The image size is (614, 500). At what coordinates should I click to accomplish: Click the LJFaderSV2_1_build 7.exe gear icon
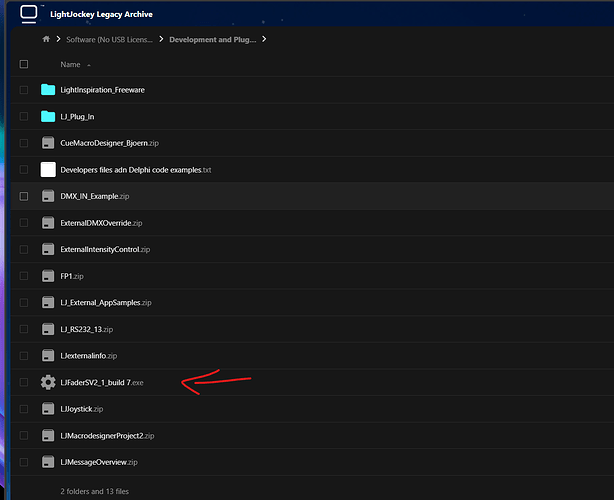pyautogui.click(x=48, y=382)
